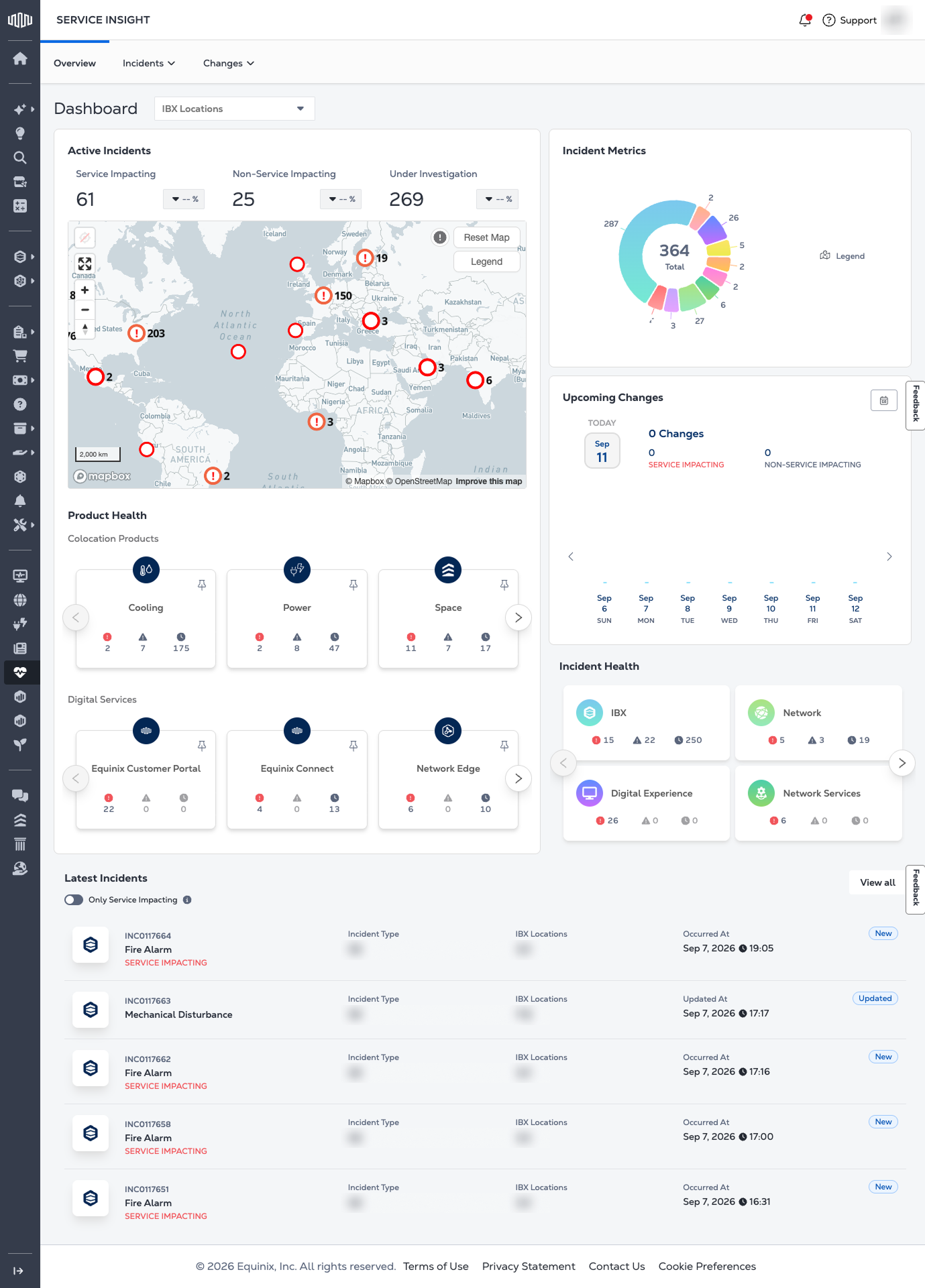
Task: Click the Only Service Impacting info icon
Action: click(187, 900)
